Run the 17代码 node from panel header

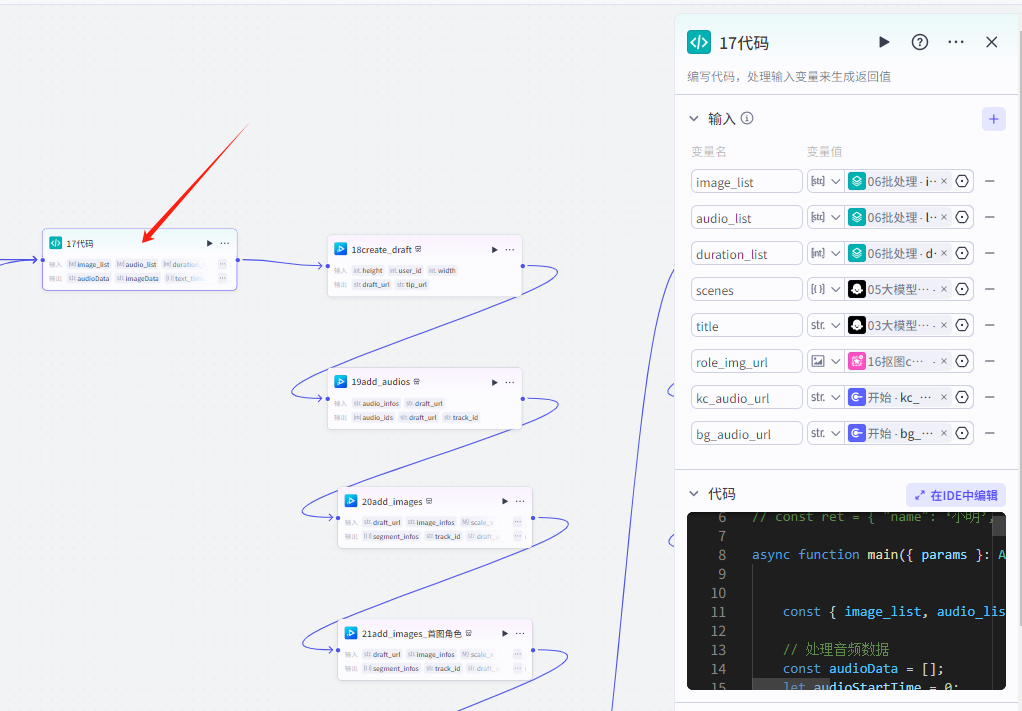coord(884,42)
